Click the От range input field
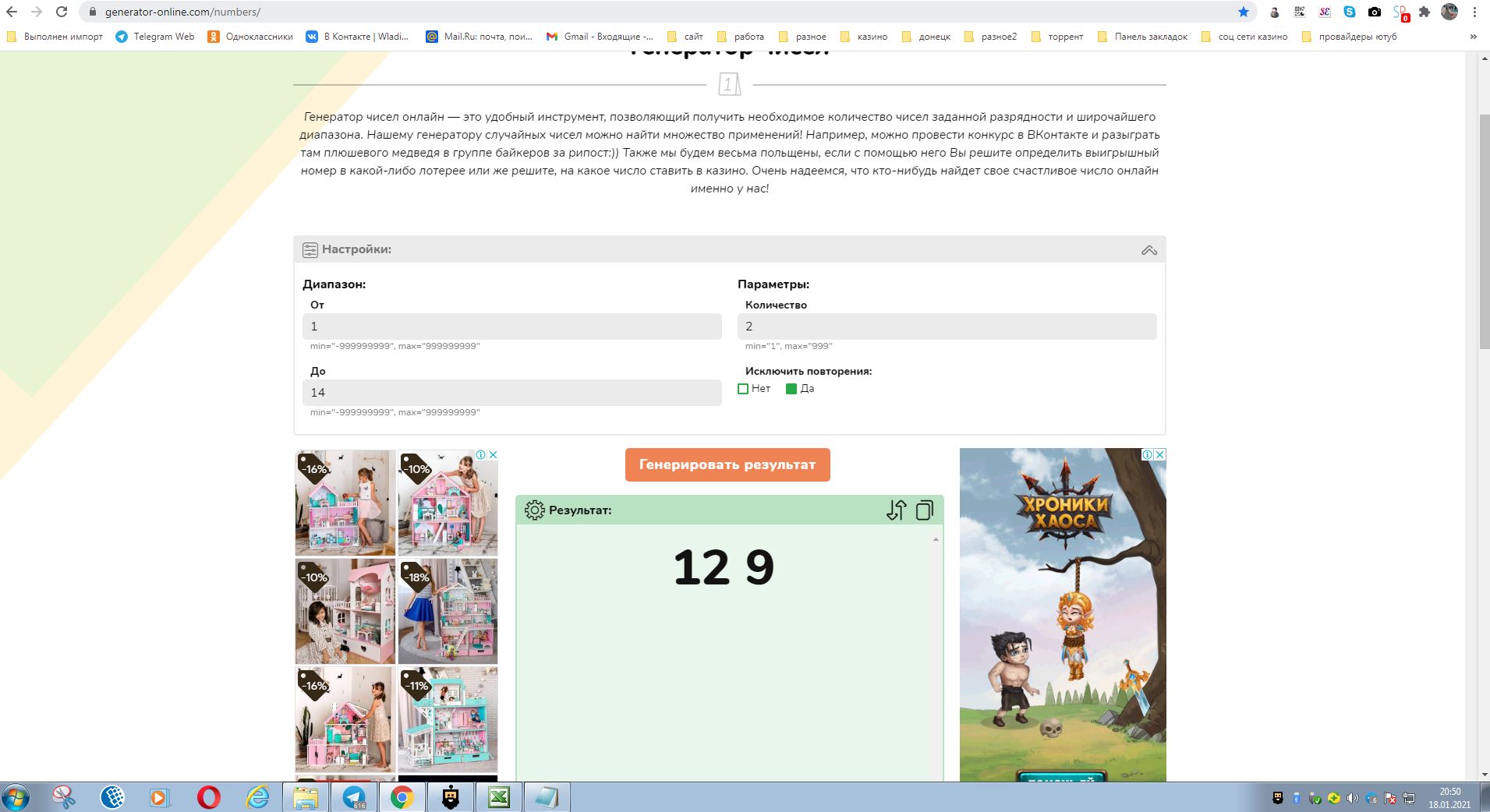 click(x=511, y=327)
